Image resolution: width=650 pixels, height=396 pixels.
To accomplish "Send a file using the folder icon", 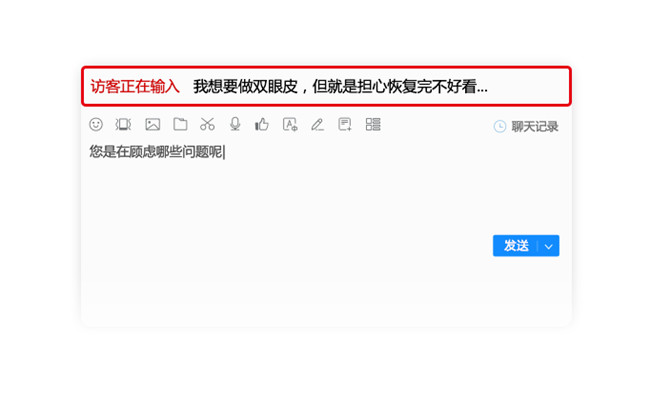I will pos(180,124).
